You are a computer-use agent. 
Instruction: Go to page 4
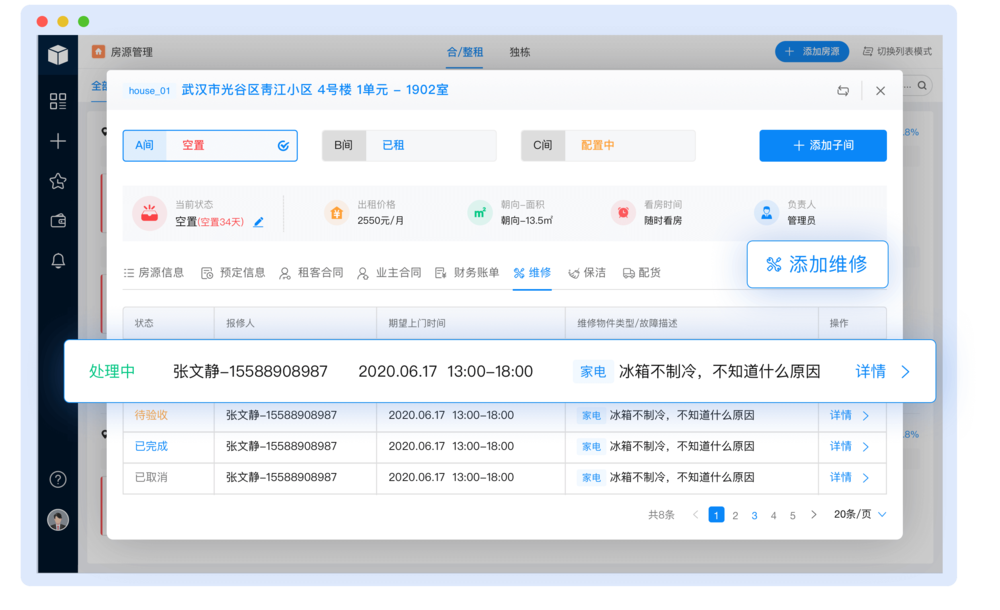coord(774,515)
